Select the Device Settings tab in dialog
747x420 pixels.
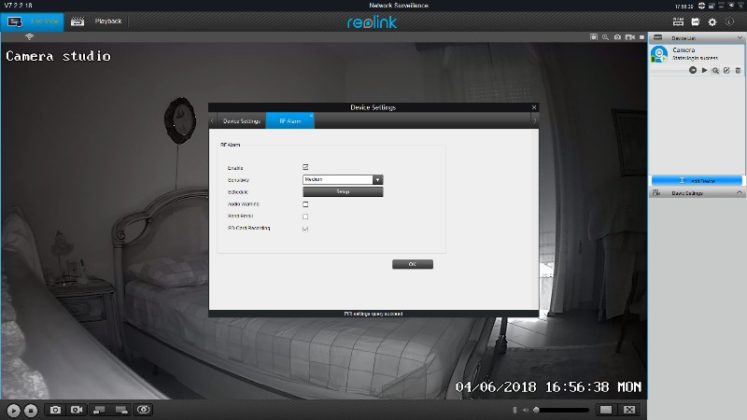coord(242,121)
